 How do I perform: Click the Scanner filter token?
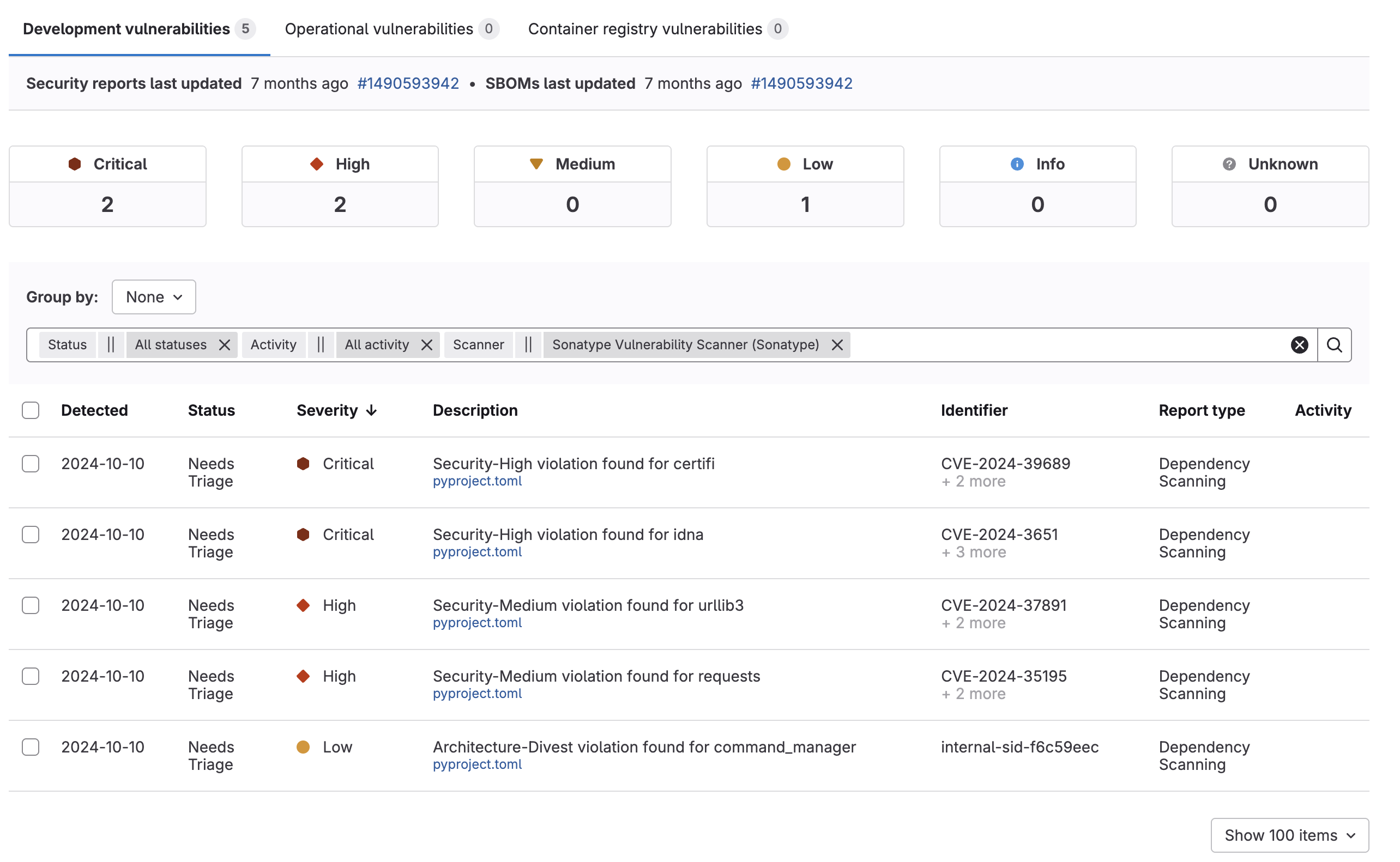coord(479,345)
